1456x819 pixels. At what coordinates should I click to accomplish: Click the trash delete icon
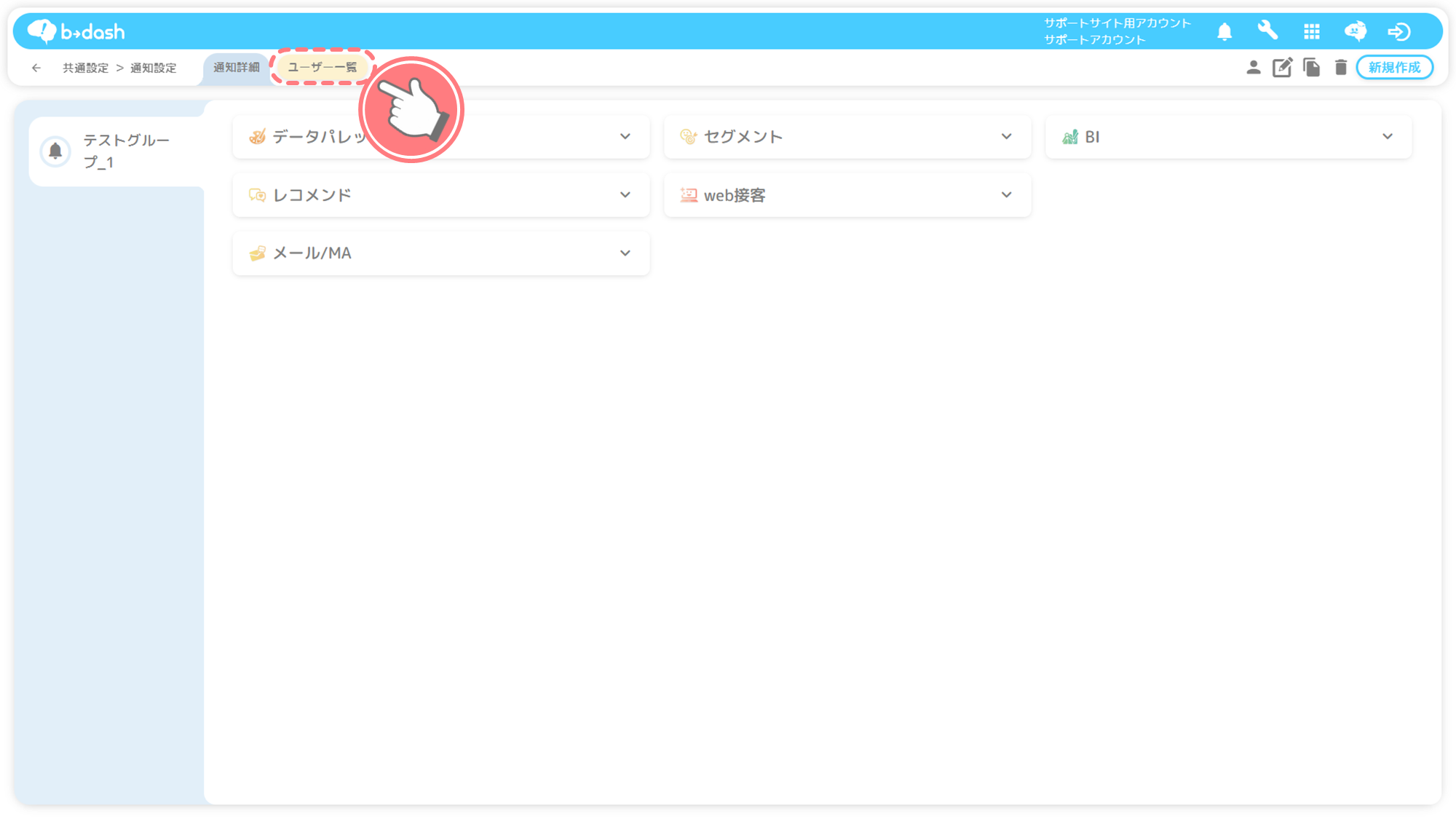pos(1340,68)
